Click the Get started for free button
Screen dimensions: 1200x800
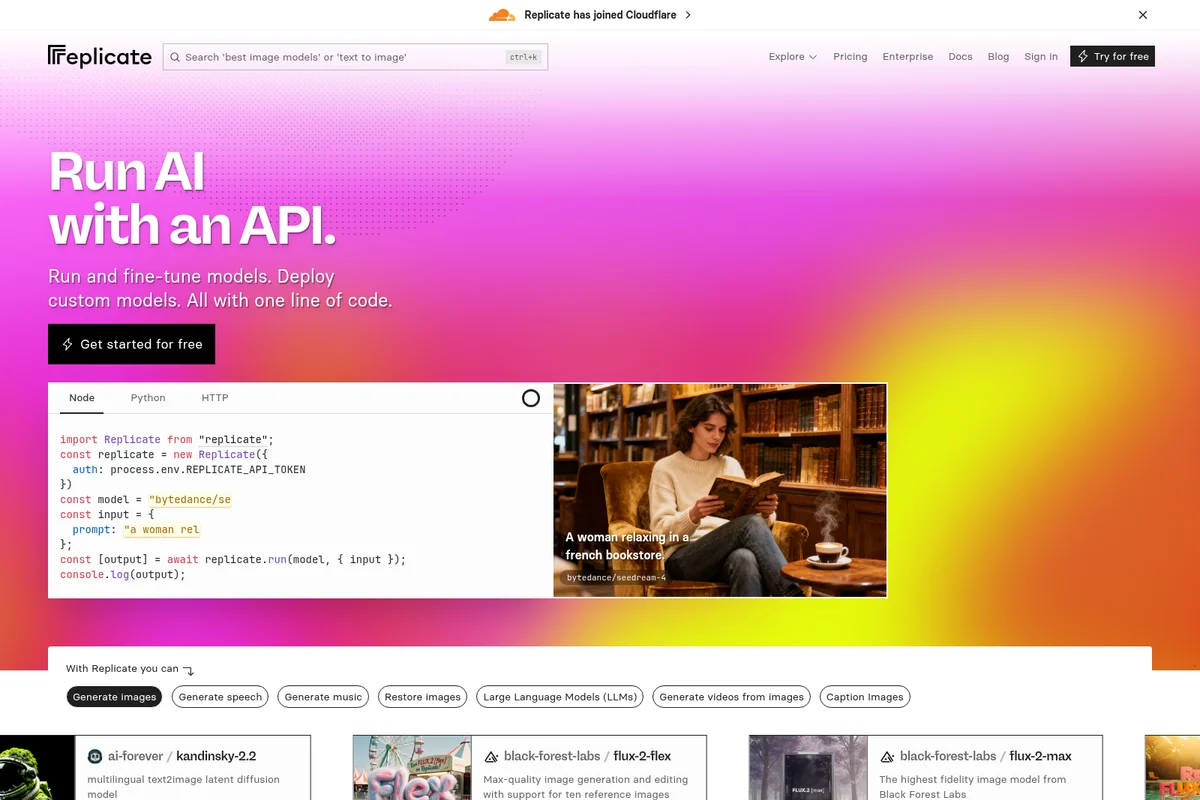[x=131, y=344]
